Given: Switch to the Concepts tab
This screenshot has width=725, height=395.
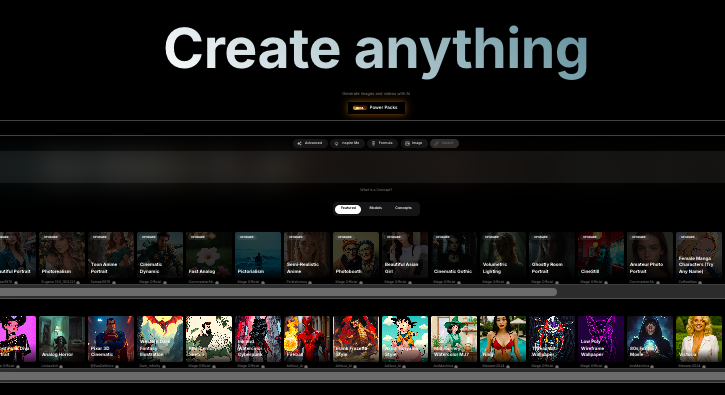Looking at the screenshot, I should (403, 209).
